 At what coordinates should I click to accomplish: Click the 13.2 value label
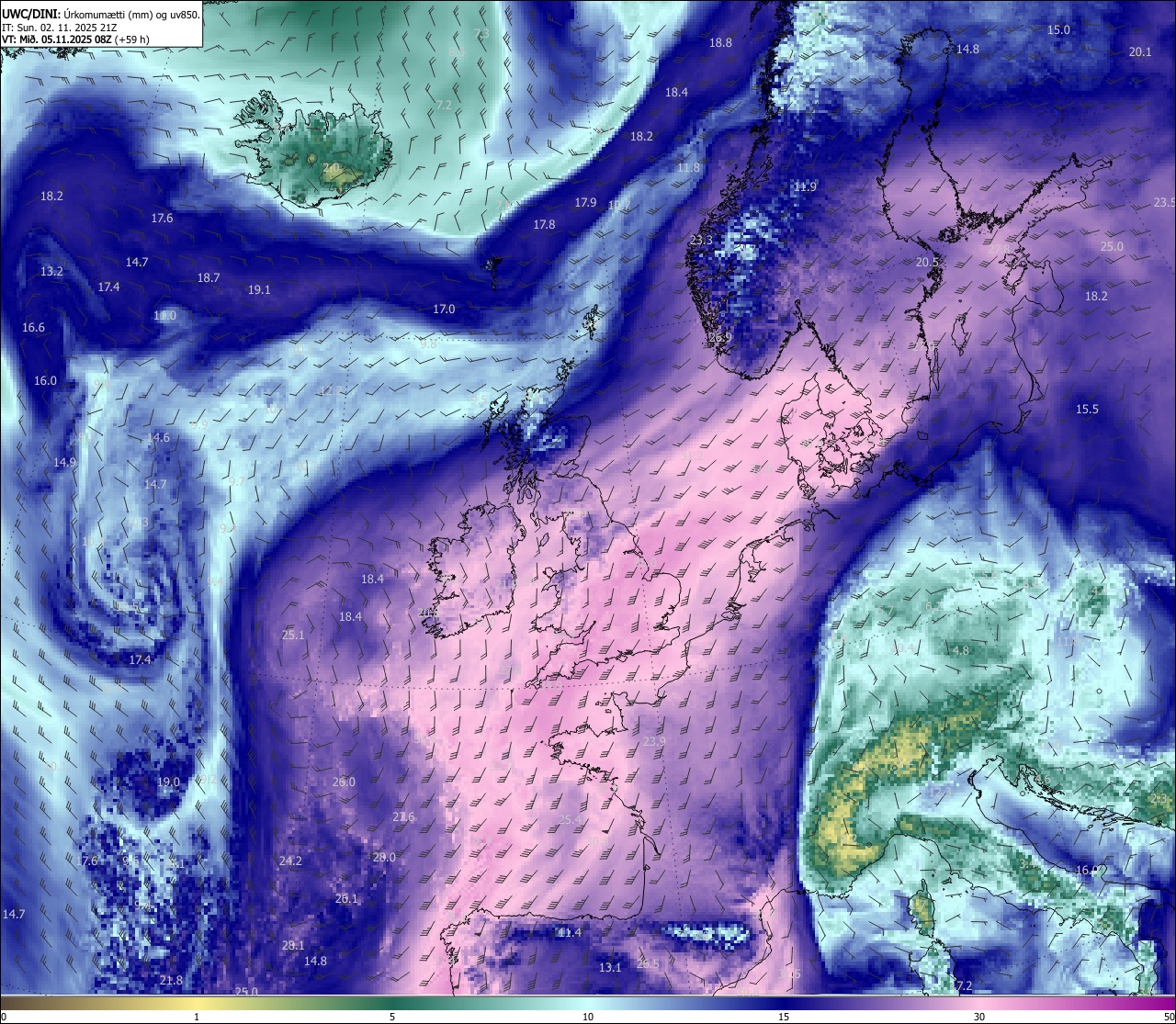51,271
